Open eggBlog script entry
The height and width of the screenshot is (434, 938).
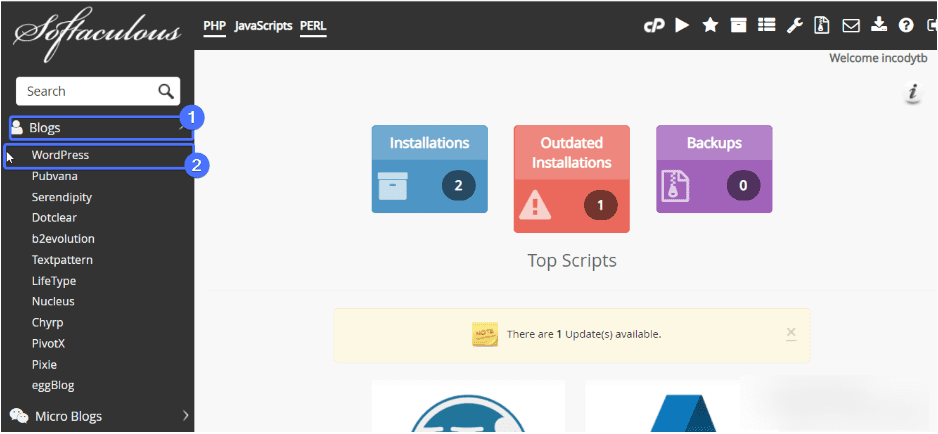(53, 386)
